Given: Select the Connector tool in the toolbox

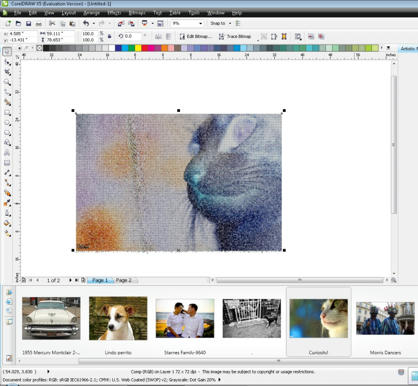Looking at the screenshot, I should pyautogui.click(x=7, y=183).
